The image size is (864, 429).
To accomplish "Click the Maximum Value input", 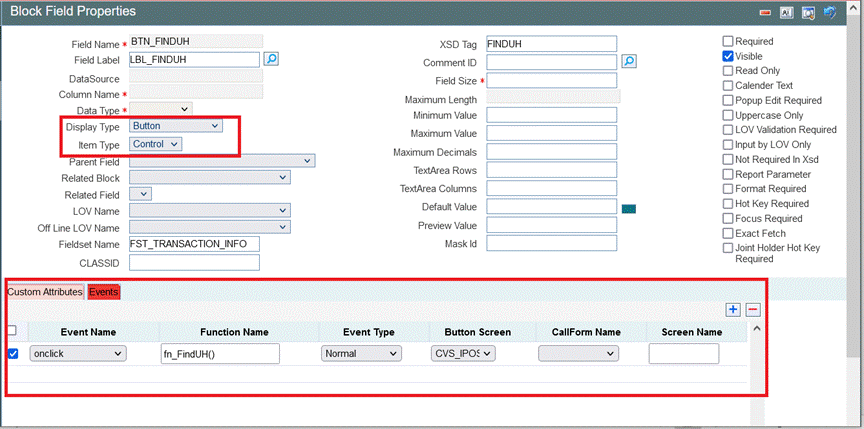I will (552, 133).
